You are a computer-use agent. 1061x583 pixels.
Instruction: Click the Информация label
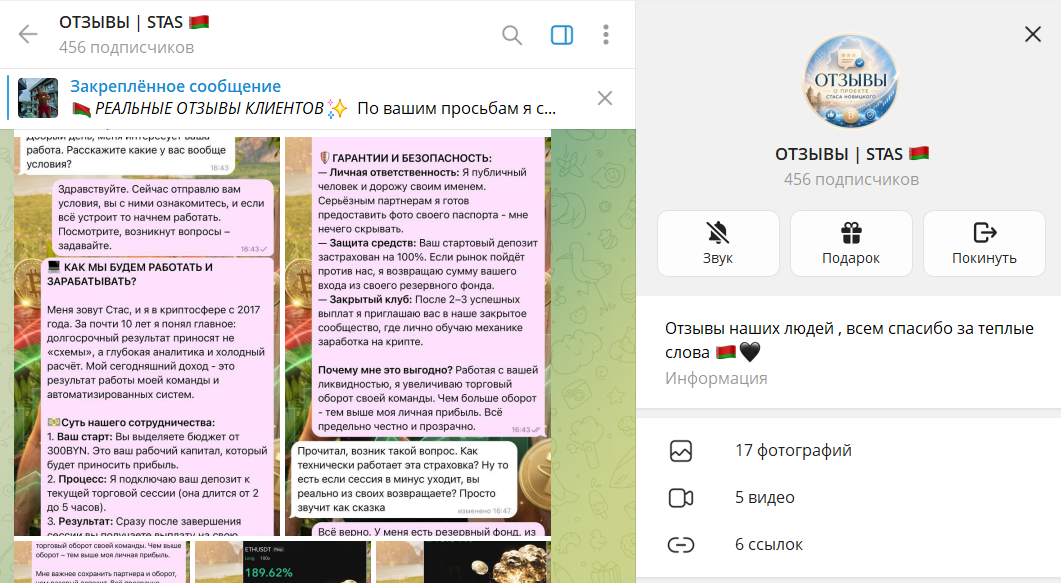pos(716,378)
